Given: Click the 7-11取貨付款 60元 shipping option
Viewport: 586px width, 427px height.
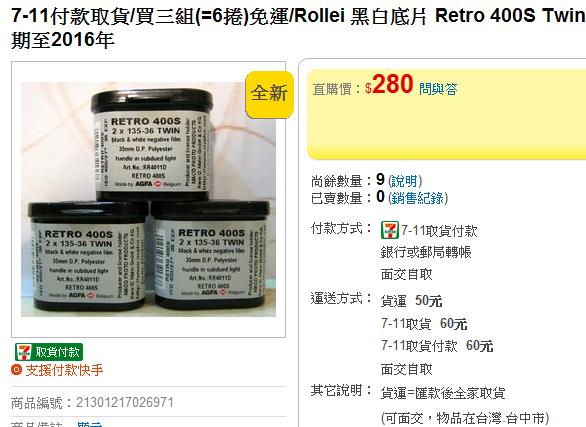Looking at the screenshot, I should tap(437, 346).
